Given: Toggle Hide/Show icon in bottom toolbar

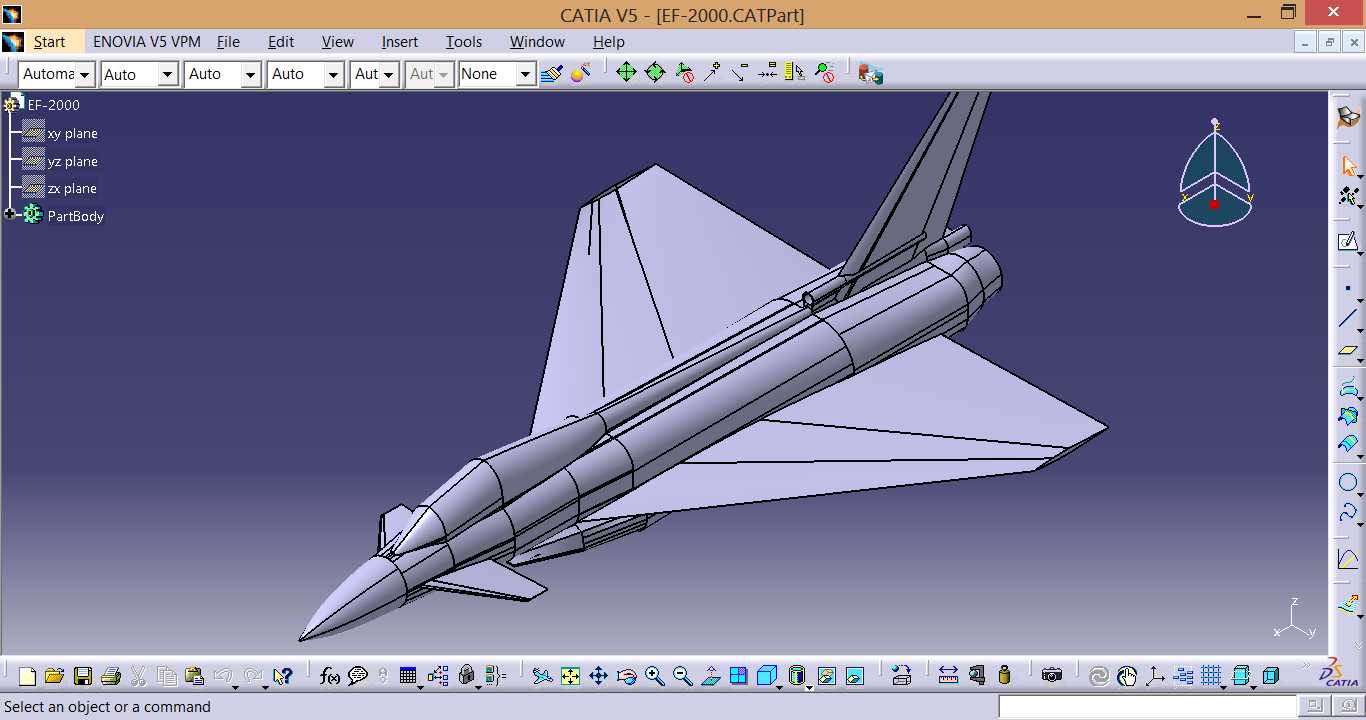Looking at the screenshot, I should [x=826, y=676].
